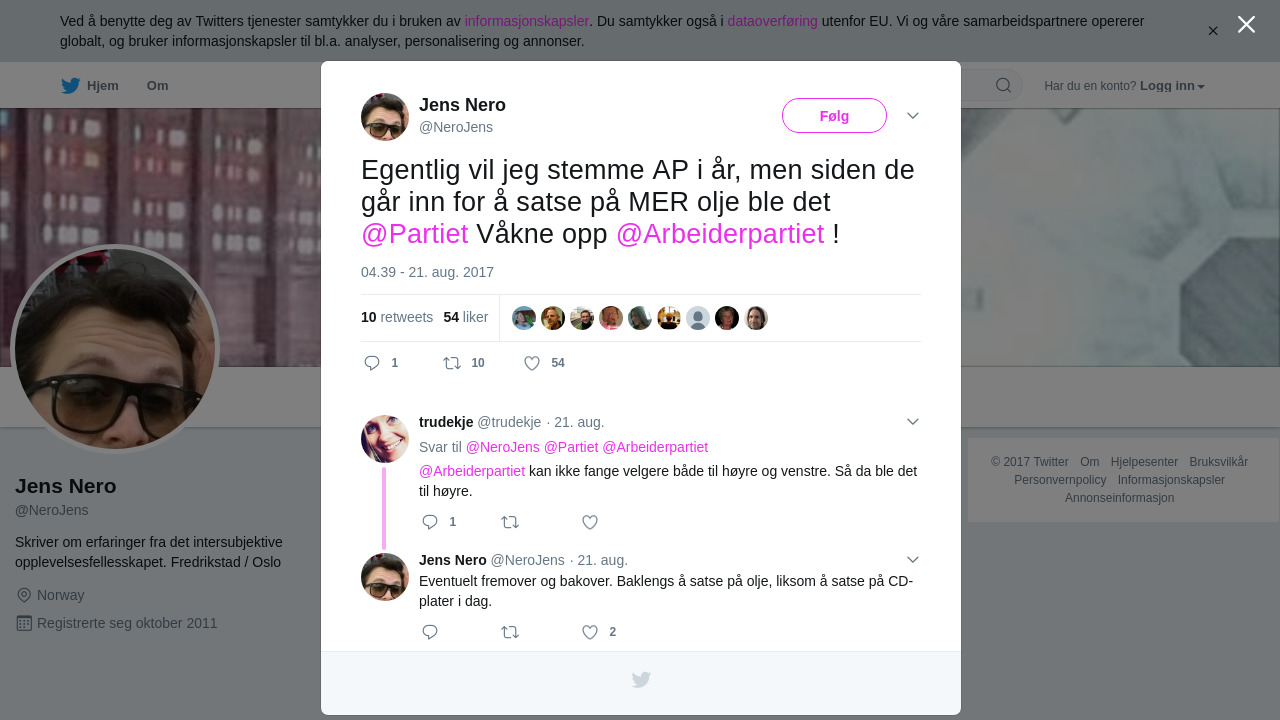Like the main tweet with 54 likes
This screenshot has width=1280, height=720.
(532, 363)
